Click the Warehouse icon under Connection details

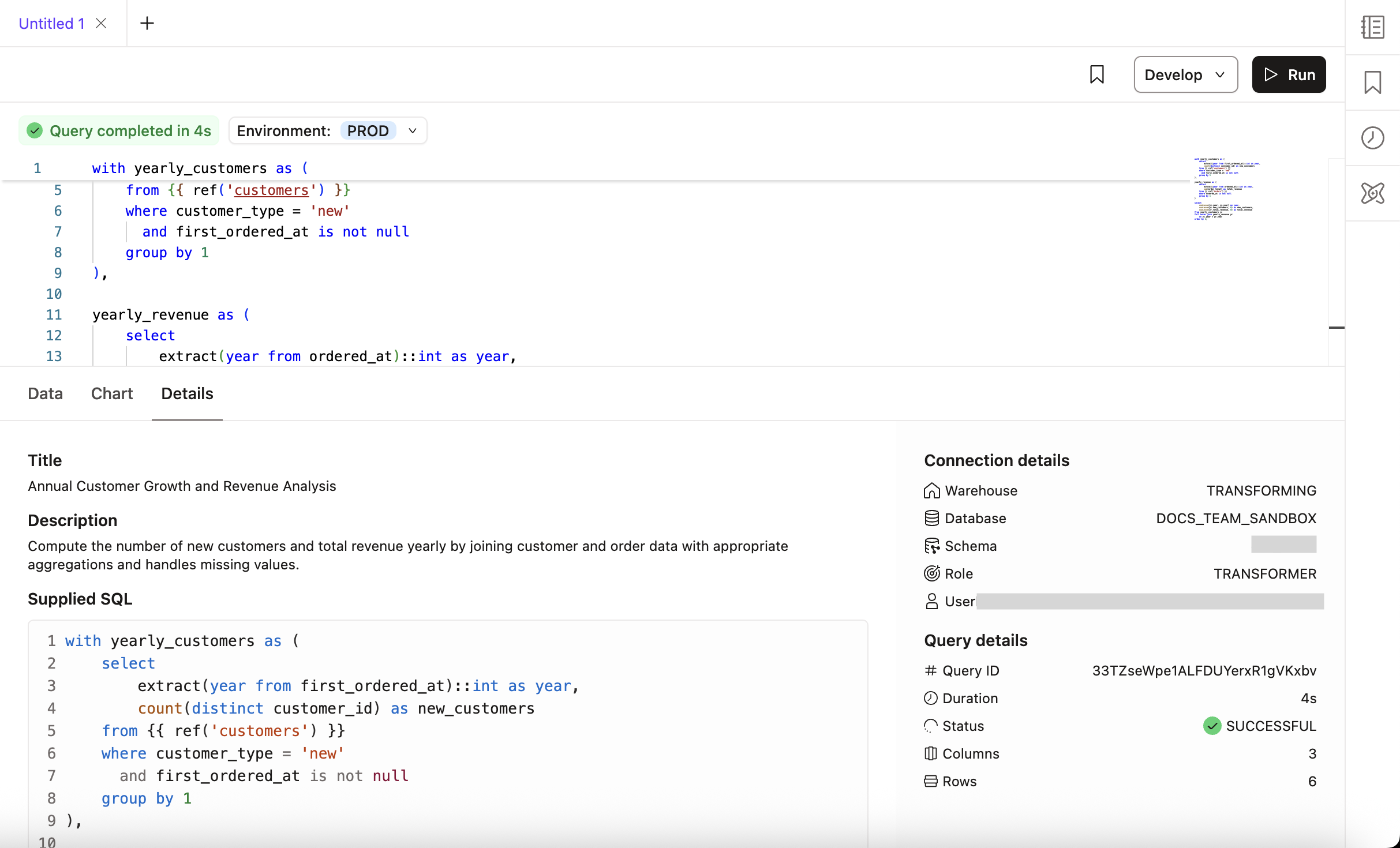[x=931, y=490]
